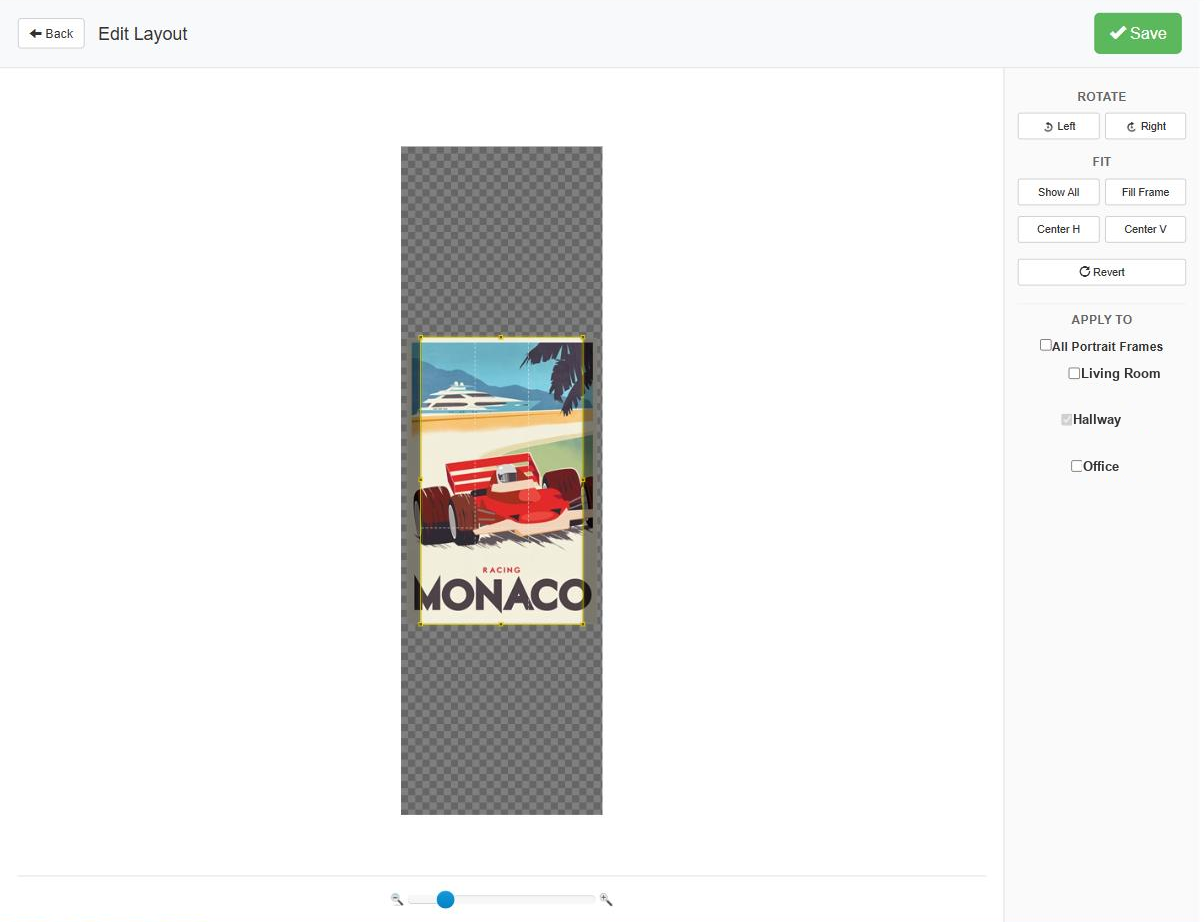Save the layout changes
Viewport: 1204px width, 922px height.
point(1138,34)
